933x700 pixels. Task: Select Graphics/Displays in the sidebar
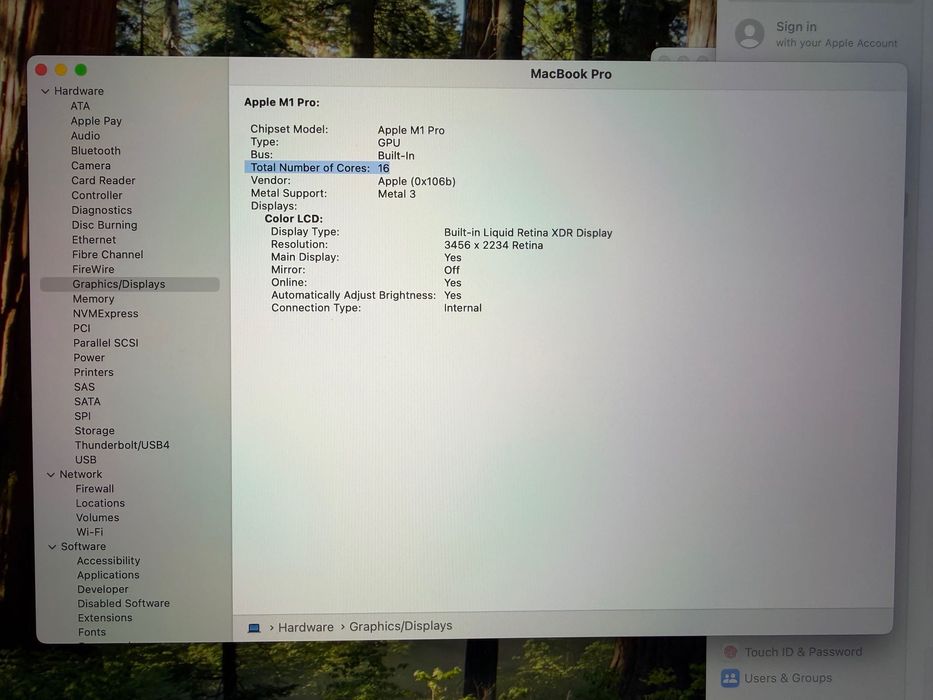pos(130,285)
